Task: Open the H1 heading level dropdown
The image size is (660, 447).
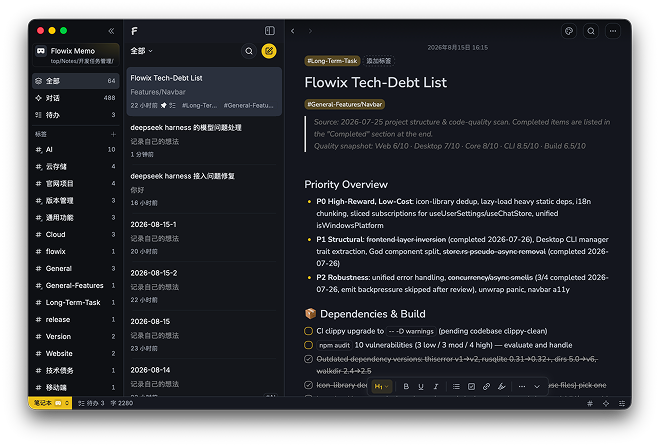Action: (x=382, y=386)
